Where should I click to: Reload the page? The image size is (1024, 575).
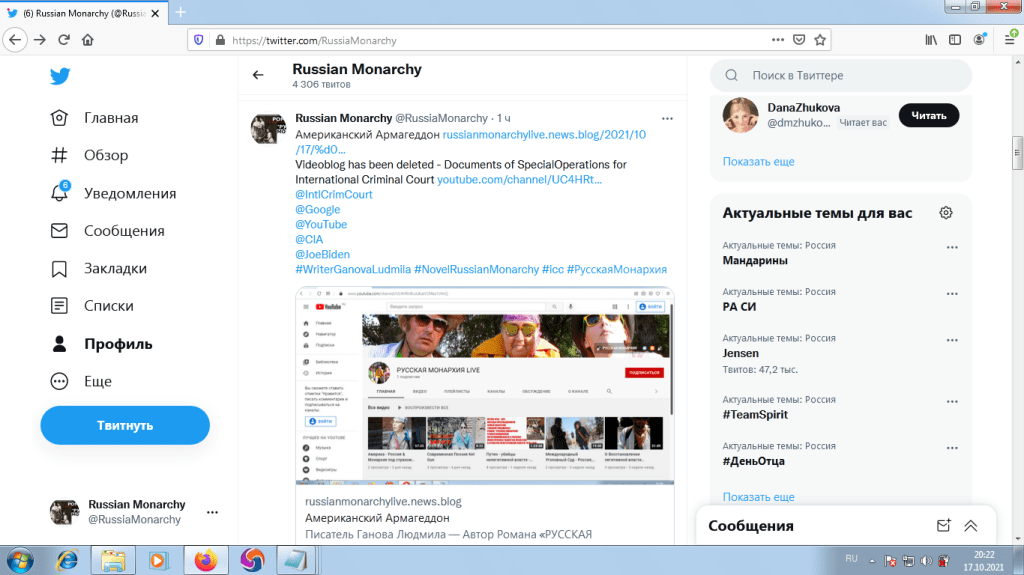[x=64, y=40]
